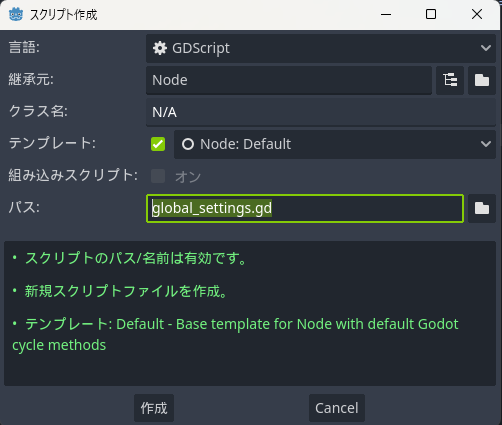Click the global_settings.gd path field
502x425 pixels.
coord(305,208)
